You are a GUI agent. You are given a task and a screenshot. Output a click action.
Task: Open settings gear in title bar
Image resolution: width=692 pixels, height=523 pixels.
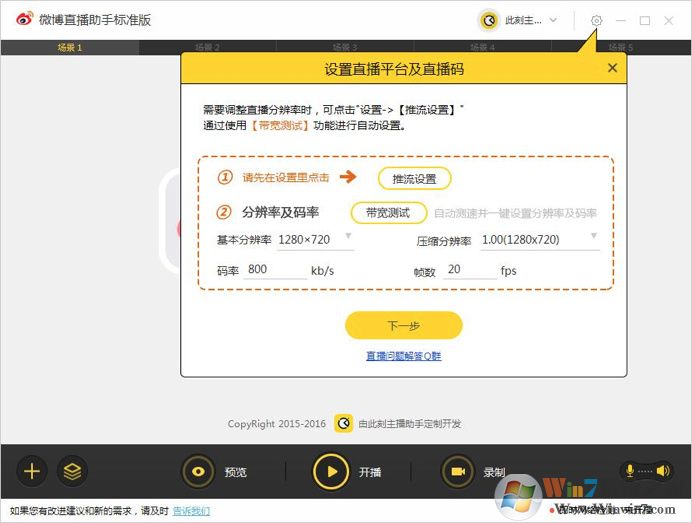[597, 20]
